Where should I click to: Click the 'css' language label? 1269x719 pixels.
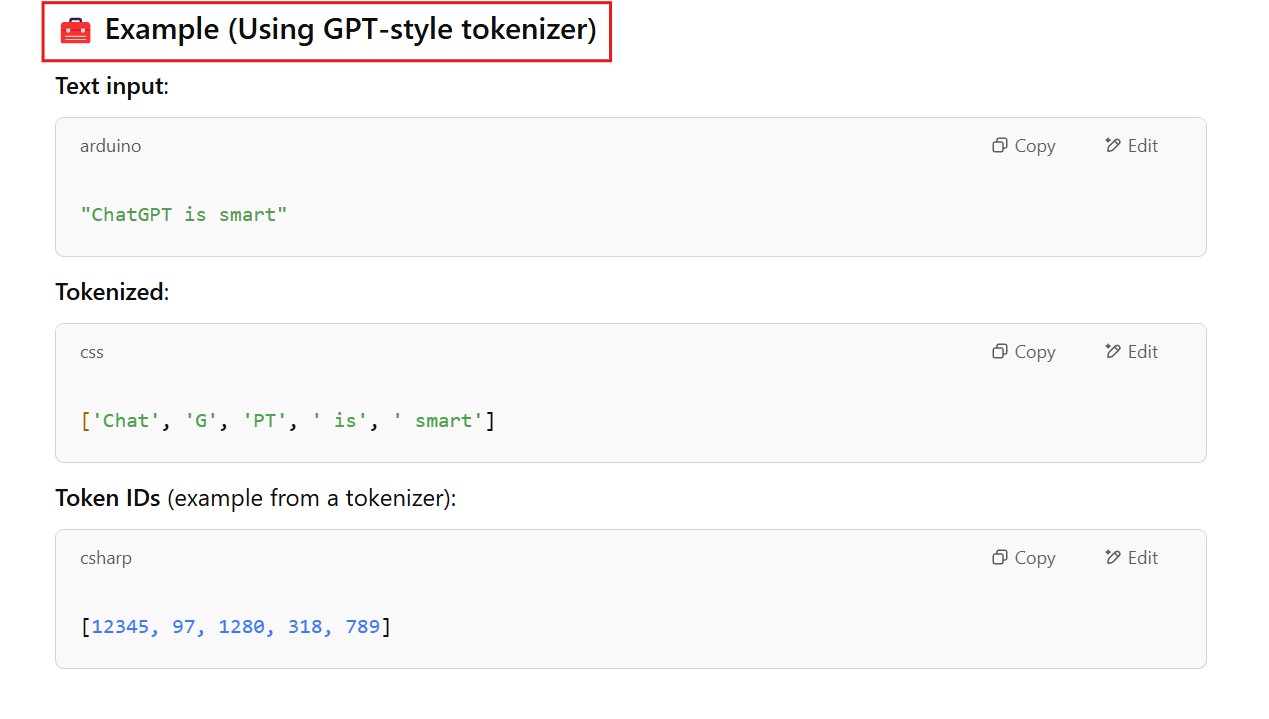(92, 352)
